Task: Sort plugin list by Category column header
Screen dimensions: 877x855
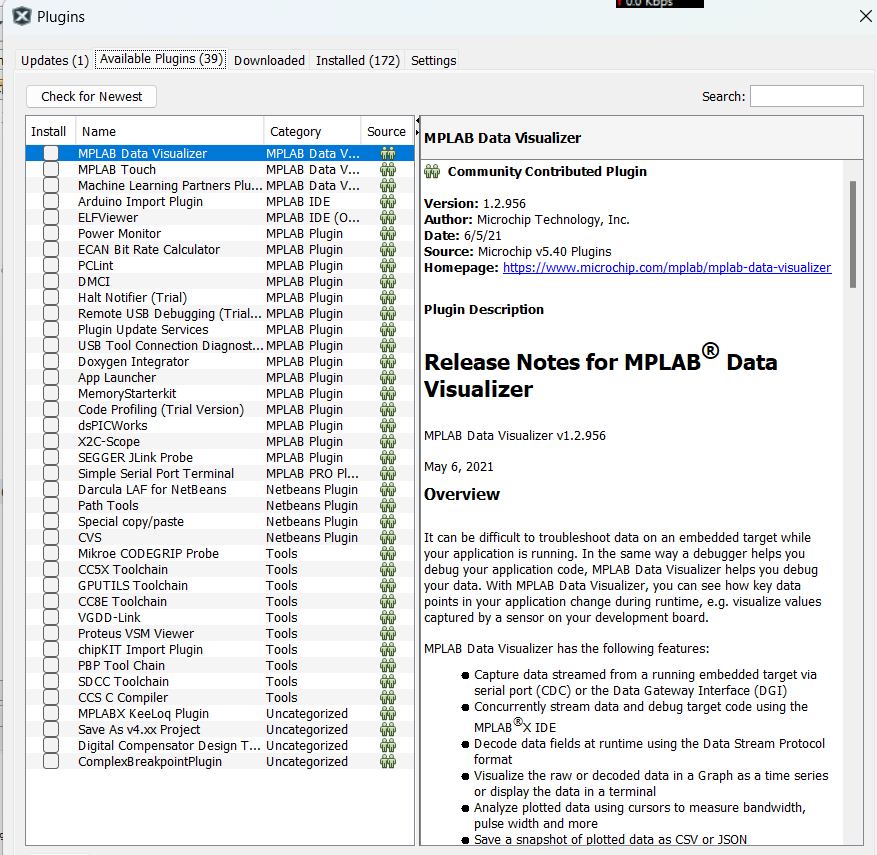Action: [x=312, y=131]
